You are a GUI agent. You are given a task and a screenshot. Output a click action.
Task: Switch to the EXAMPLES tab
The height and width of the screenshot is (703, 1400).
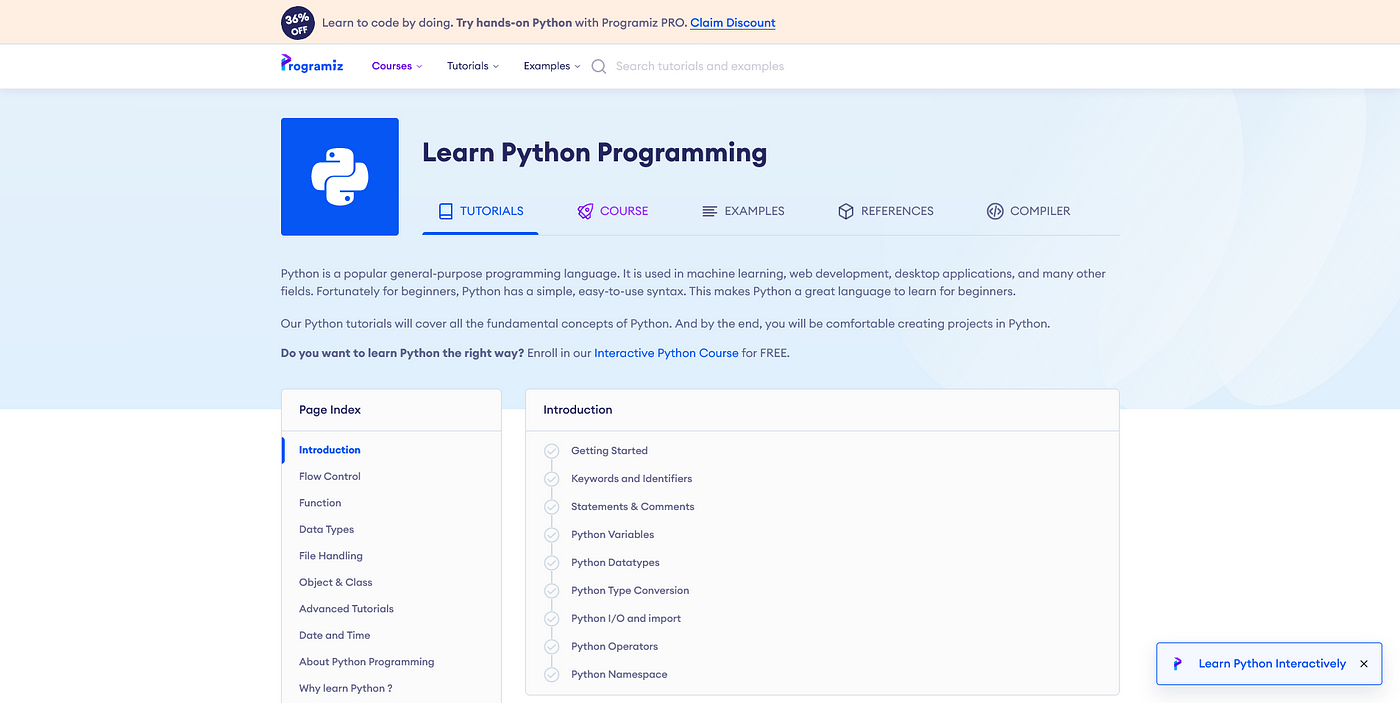(x=743, y=211)
